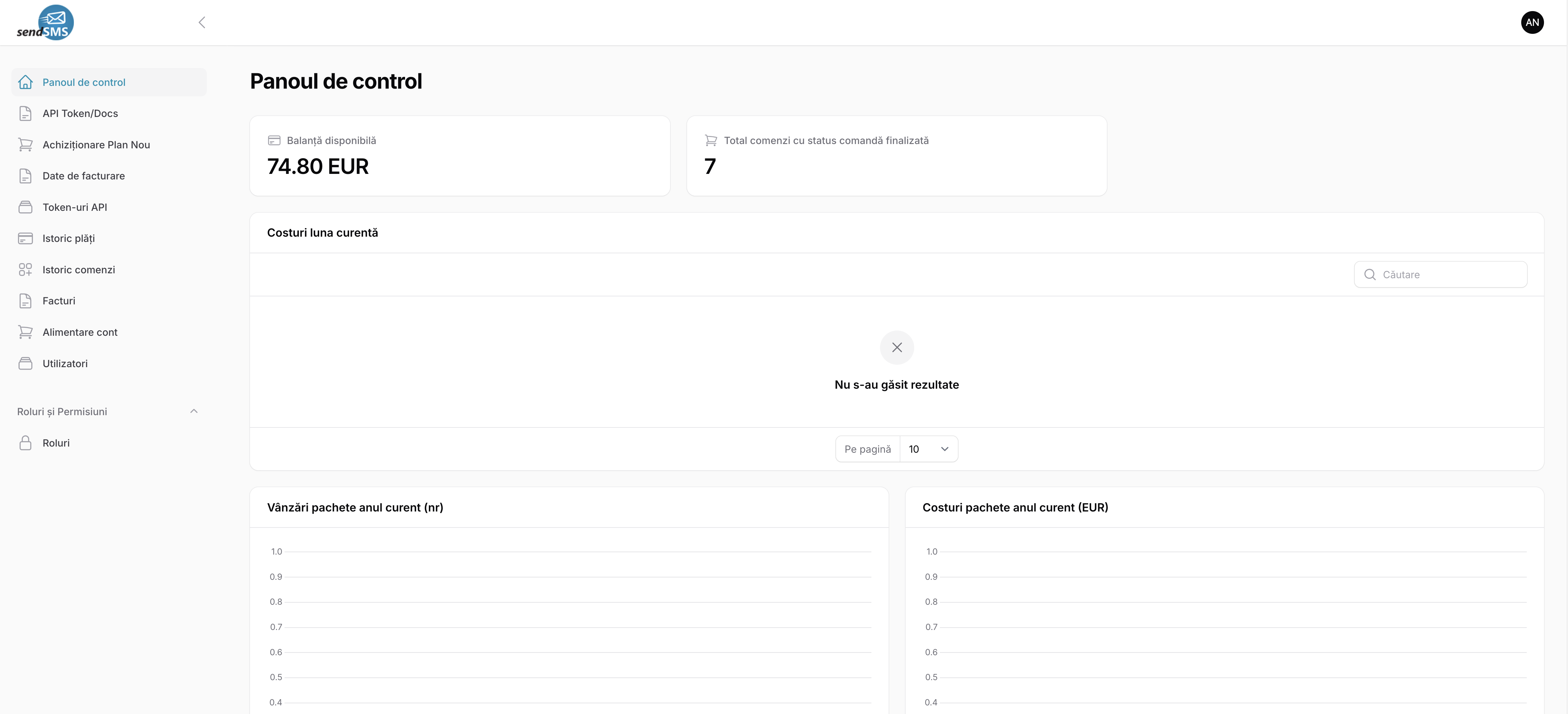The width and height of the screenshot is (1568, 714).
Task: Click the magnifier icon in search box
Action: pyautogui.click(x=1369, y=275)
